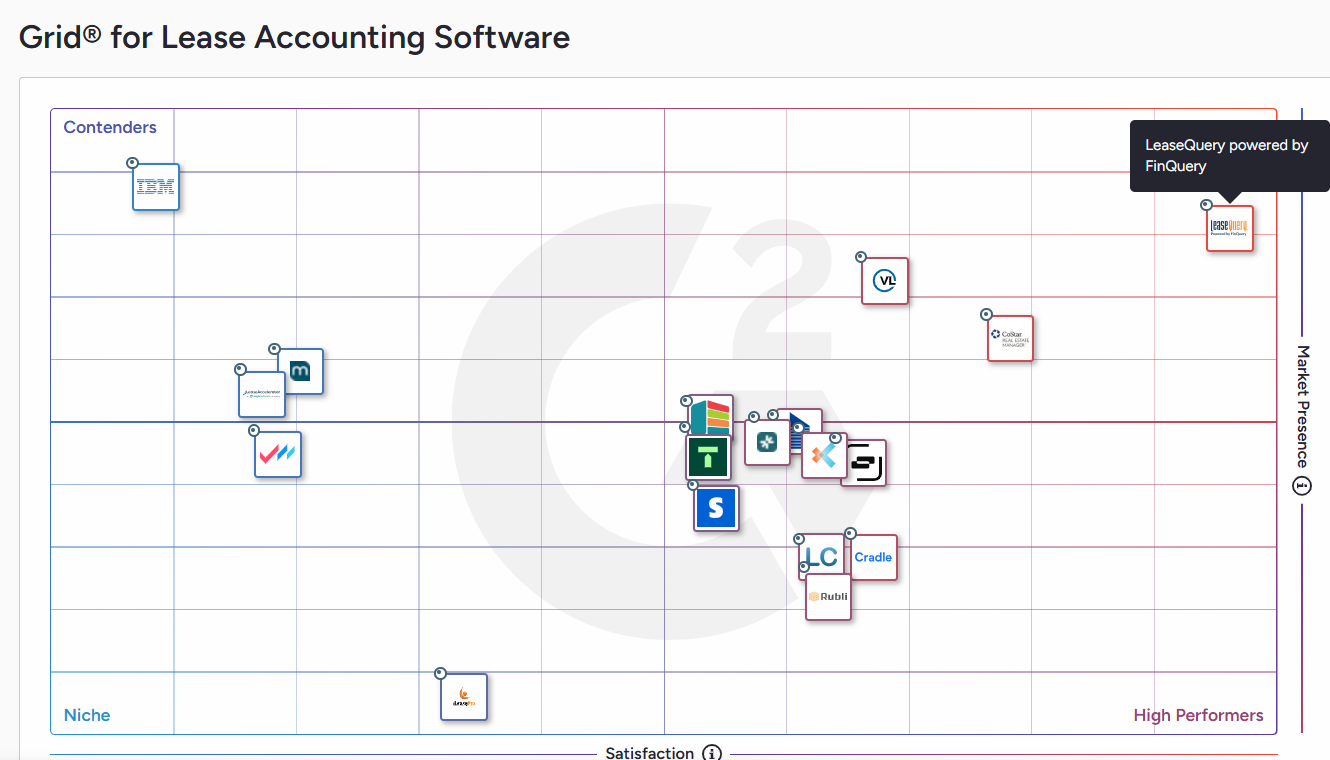This screenshot has width=1330, height=760.
Task: Click the blue S logo tile
Action: [716, 508]
